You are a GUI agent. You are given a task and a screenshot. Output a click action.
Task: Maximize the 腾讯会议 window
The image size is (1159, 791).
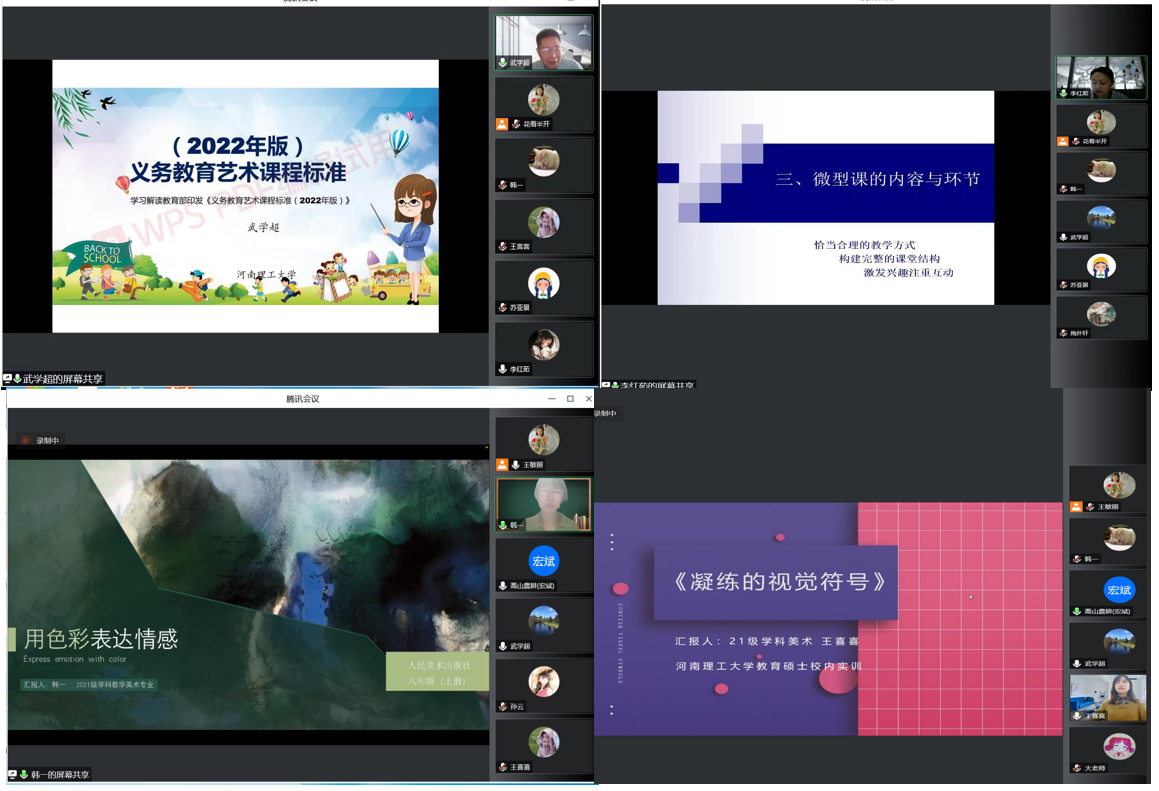pos(570,399)
